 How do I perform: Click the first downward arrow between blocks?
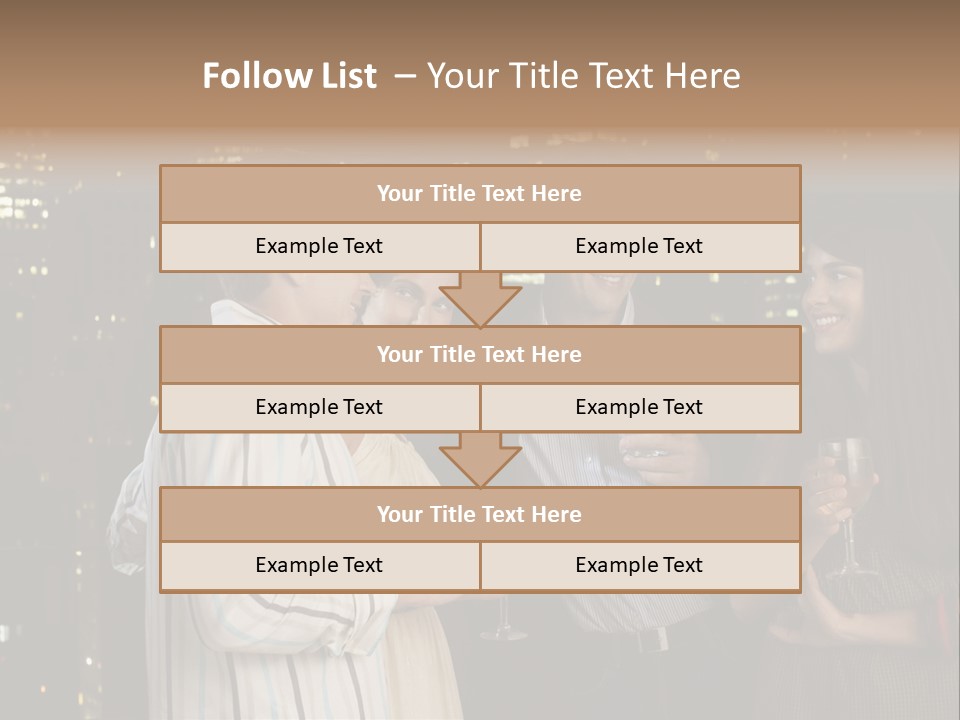480,299
